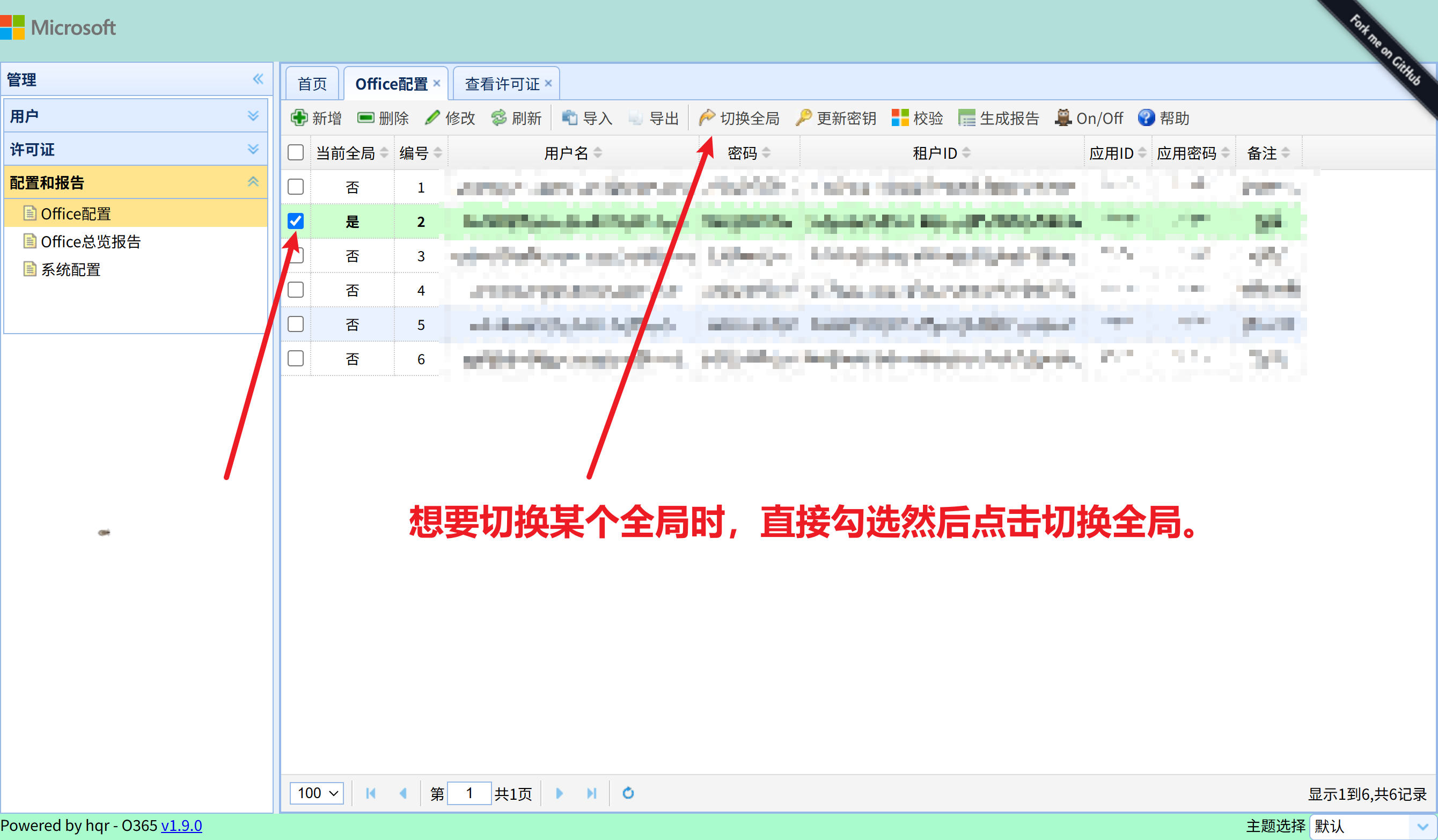This screenshot has height=840, width=1438.
Task: Collapse the 配置和报告 section
Action: [253, 182]
